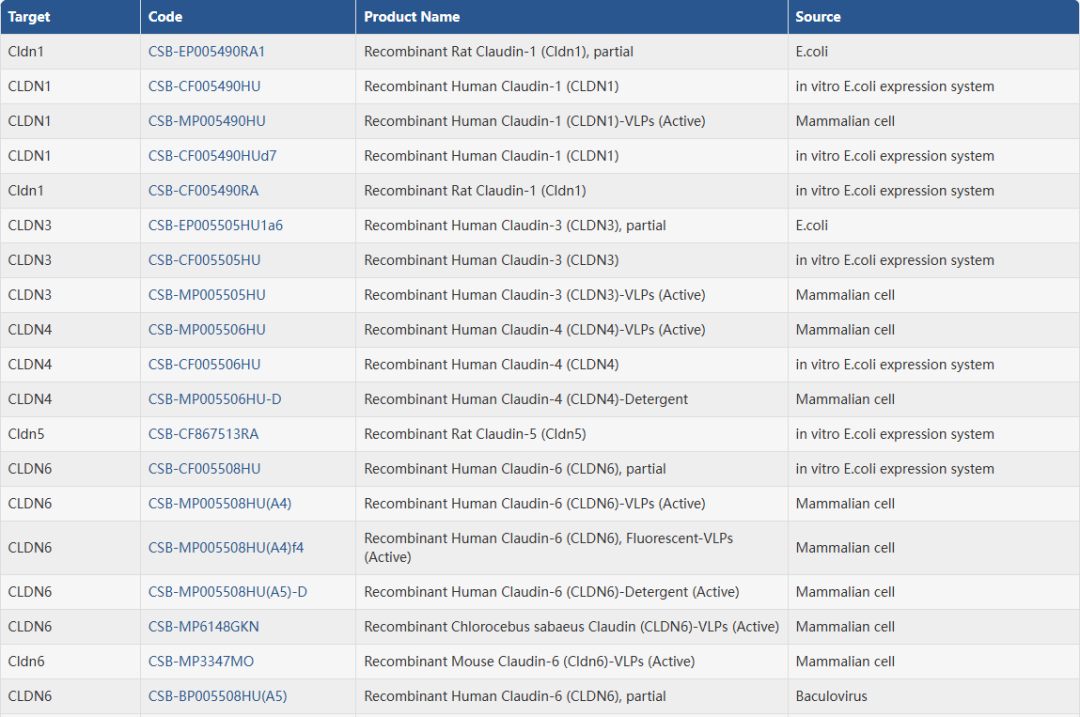This screenshot has height=717, width=1080.
Task: Open CSB-MP005490HU product page
Action: click(x=206, y=121)
